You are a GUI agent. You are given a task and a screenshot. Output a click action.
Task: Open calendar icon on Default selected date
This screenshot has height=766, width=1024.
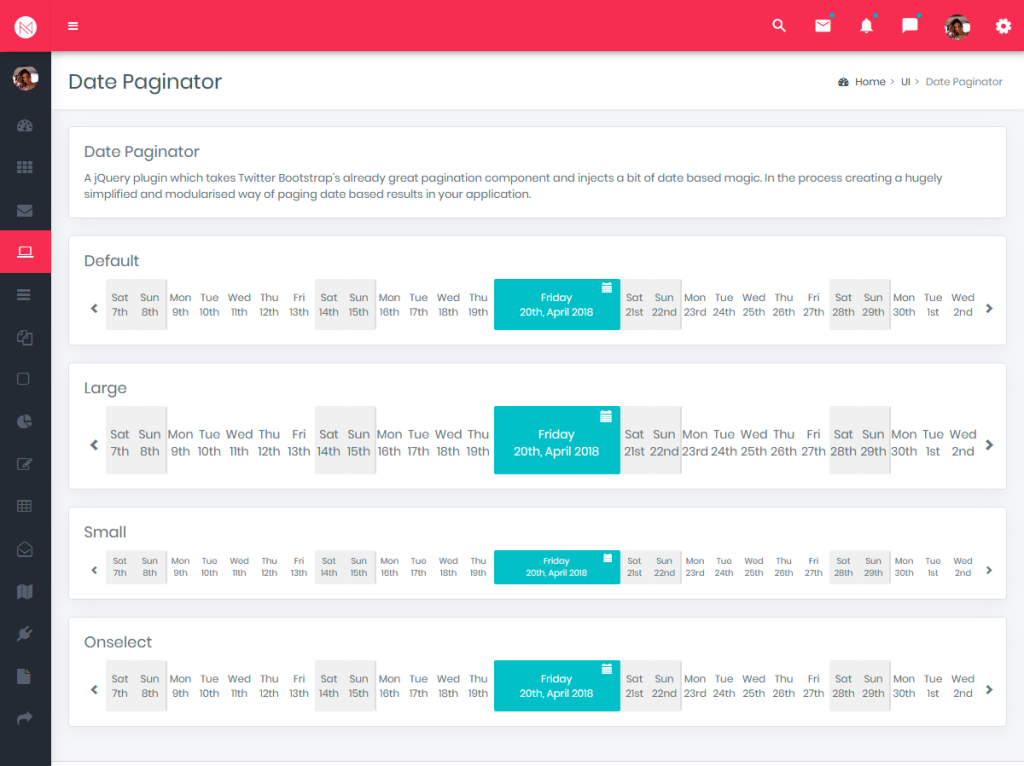click(x=607, y=287)
